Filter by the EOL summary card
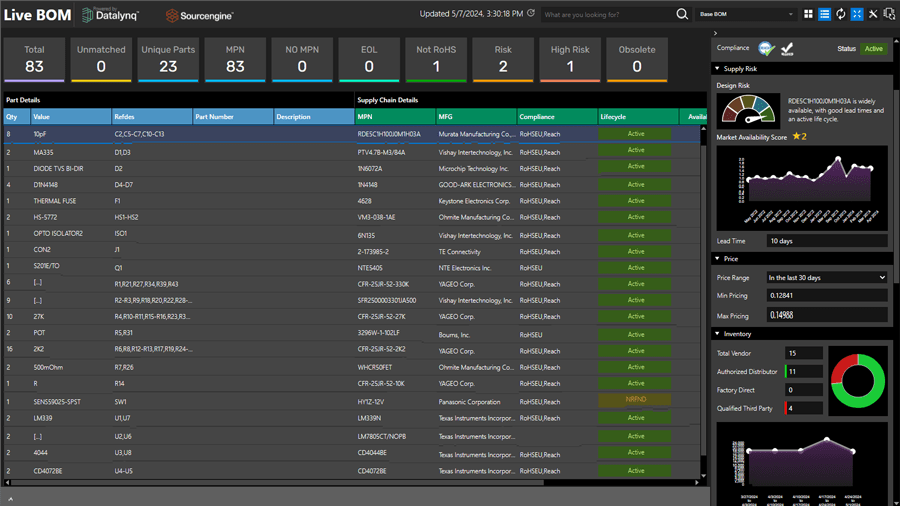 click(x=369, y=60)
